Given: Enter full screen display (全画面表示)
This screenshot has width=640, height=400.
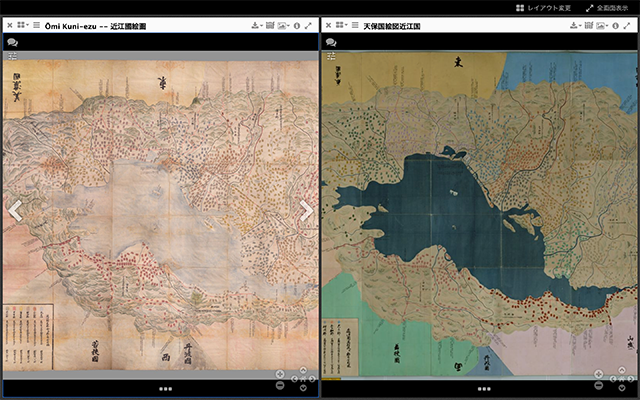Looking at the screenshot, I should click(x=607, y=8).
